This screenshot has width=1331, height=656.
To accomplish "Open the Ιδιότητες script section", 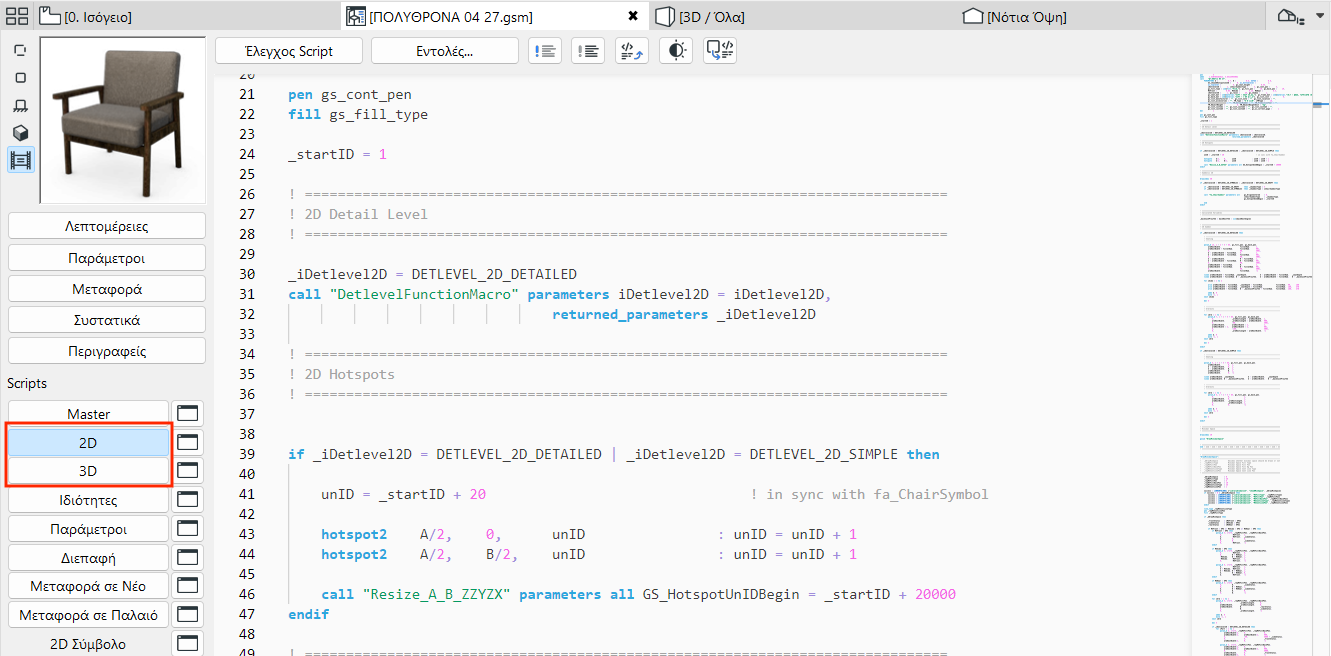I will 88,499.
